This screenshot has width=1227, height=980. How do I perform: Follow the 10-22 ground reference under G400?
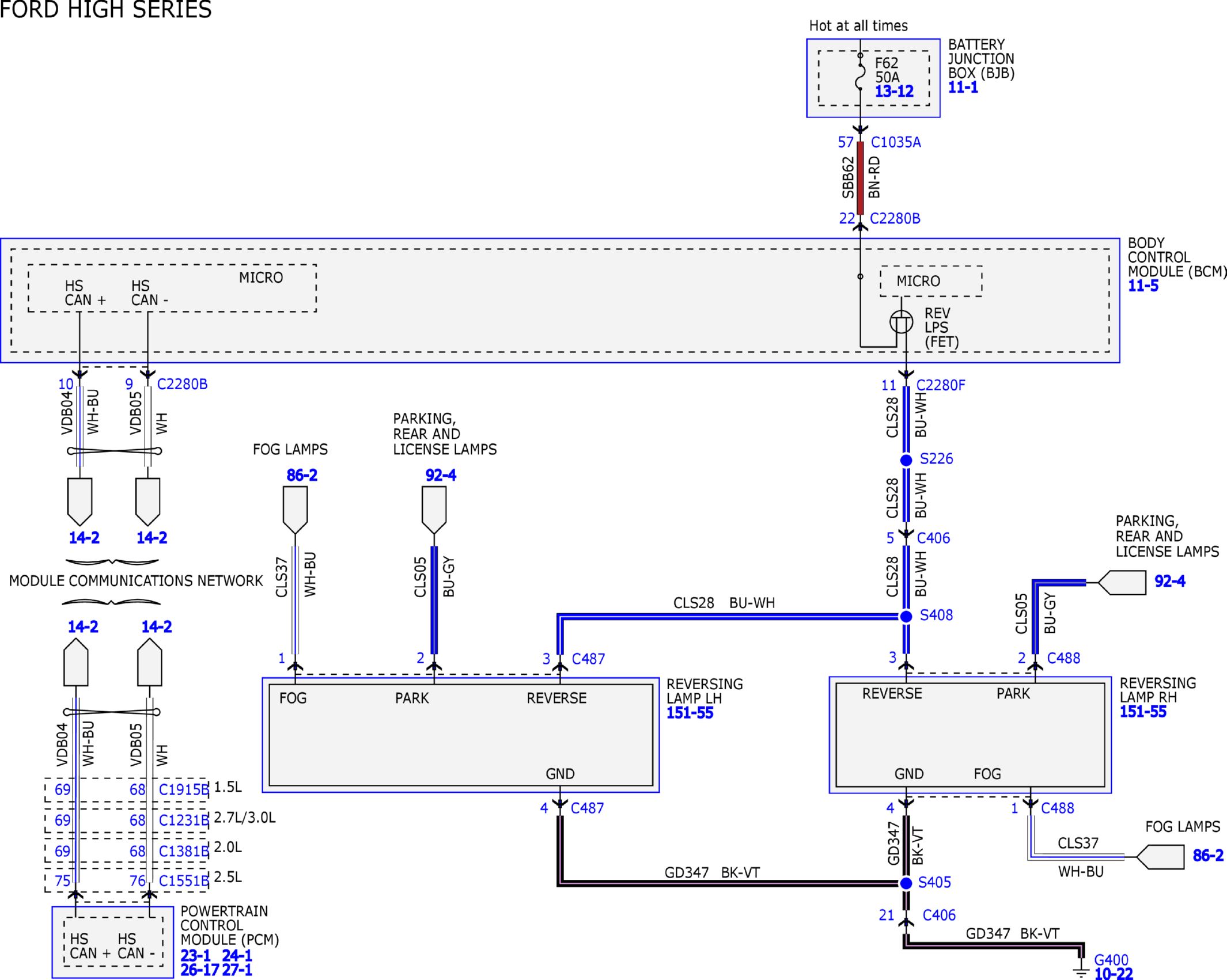pos(1114,974)
